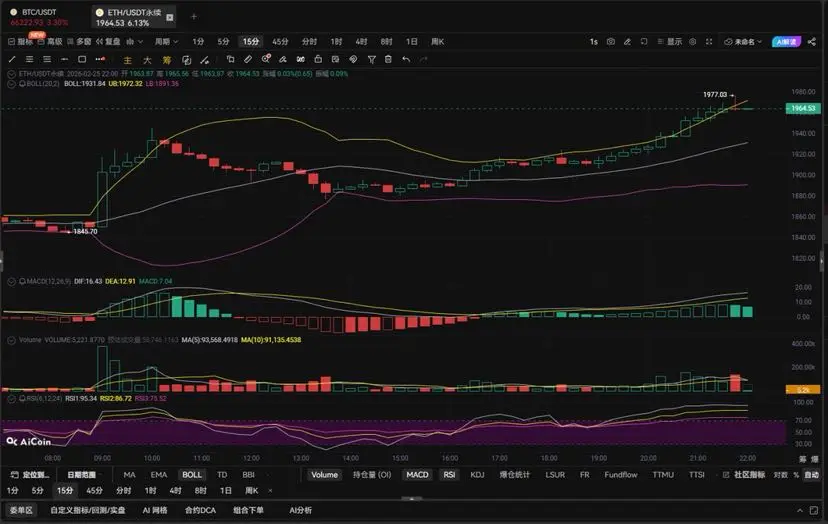Toggle BOLL overlay indicator
The height and width of the screenshot is (524, 828).
point(192,475)
